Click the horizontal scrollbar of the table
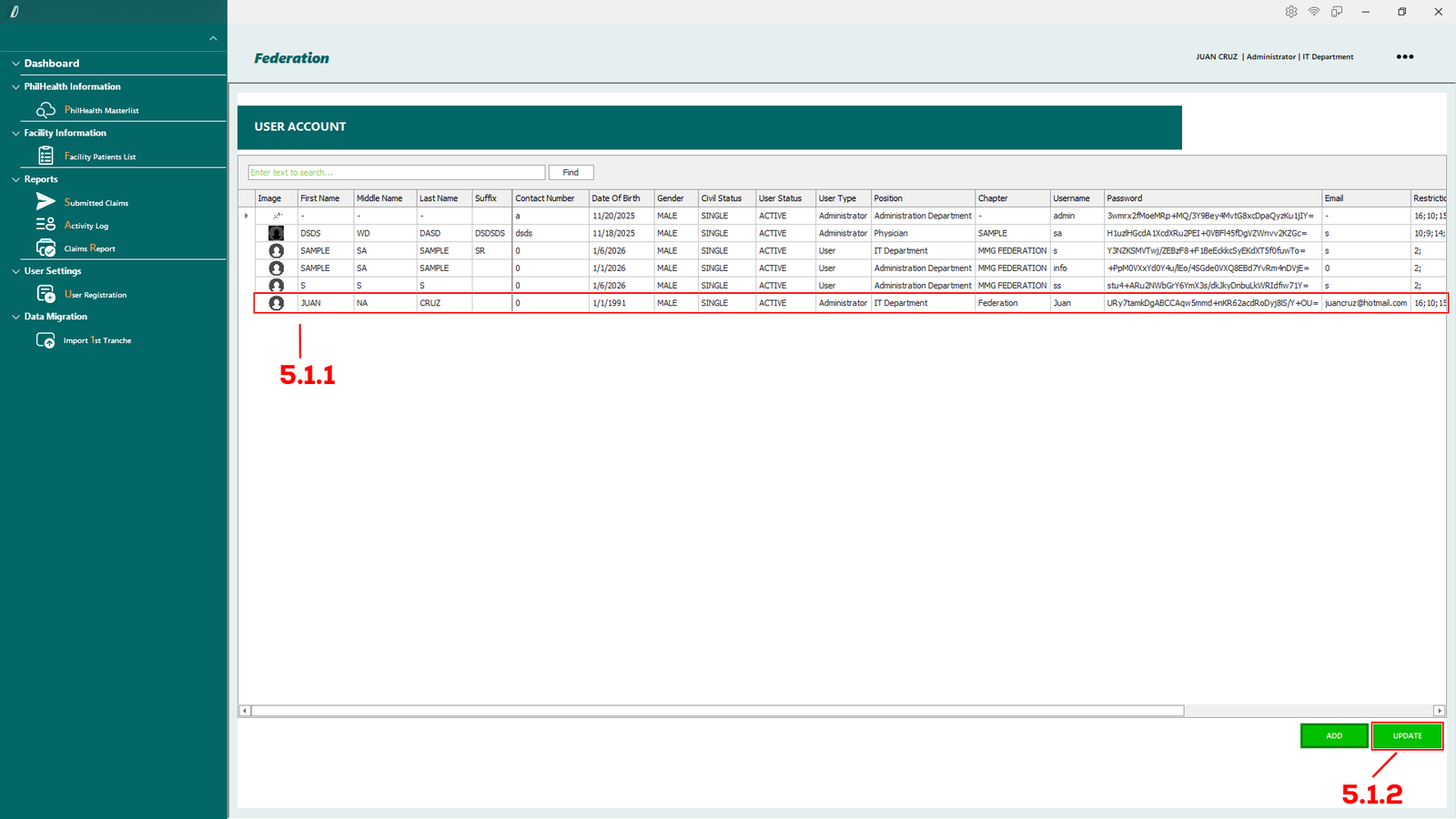The width and height of the screenshot is (1456, 819). pos(717,711)
